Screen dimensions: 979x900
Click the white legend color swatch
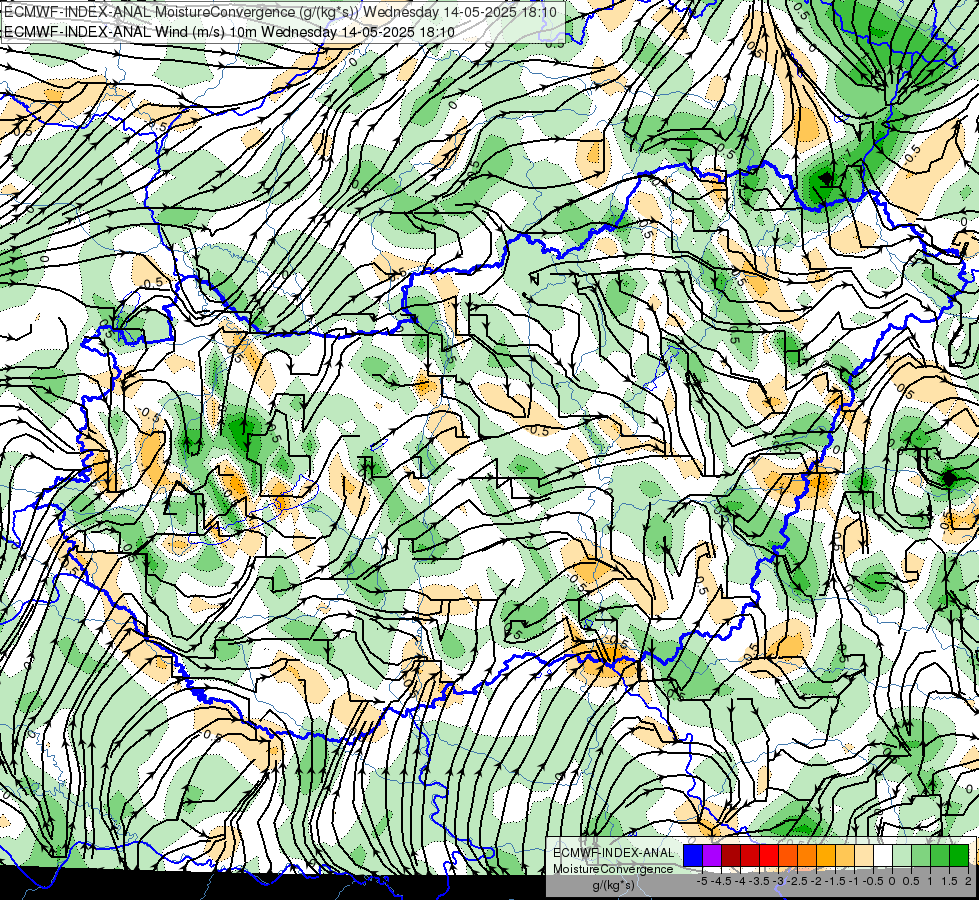coord(883,856)
